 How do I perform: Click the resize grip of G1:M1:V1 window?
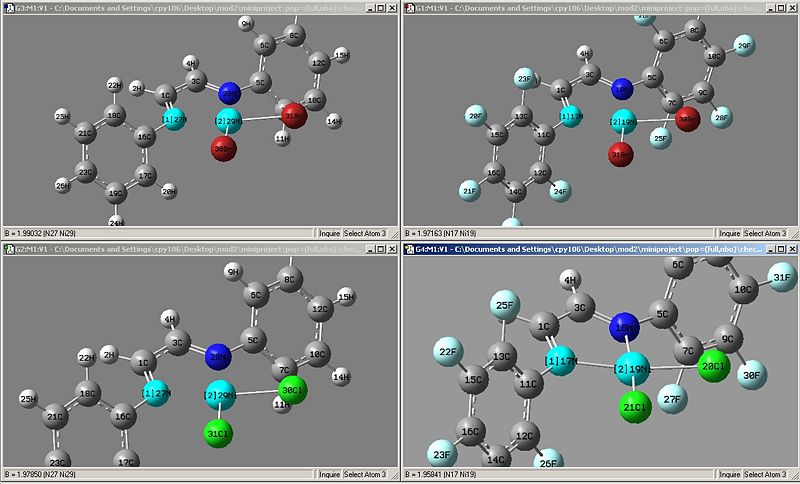click(x=792, y=234)
